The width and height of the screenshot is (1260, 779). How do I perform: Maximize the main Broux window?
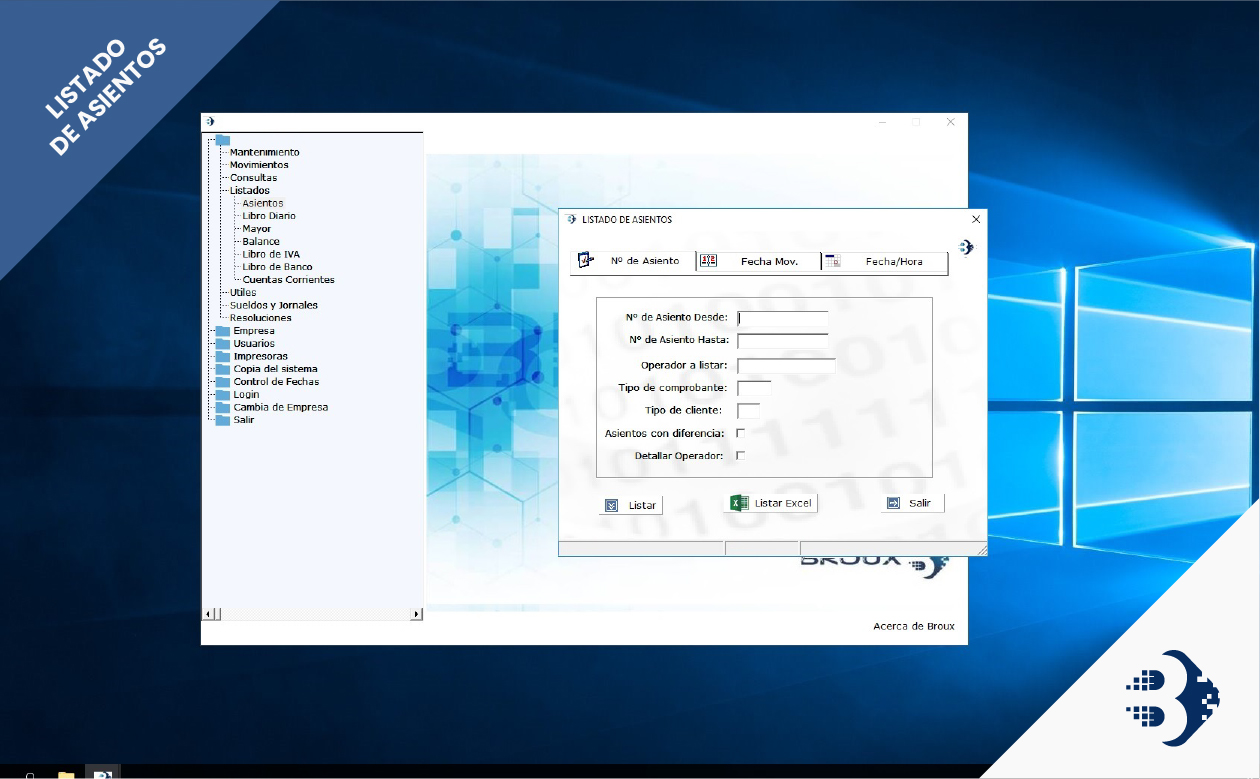[915, 122]
